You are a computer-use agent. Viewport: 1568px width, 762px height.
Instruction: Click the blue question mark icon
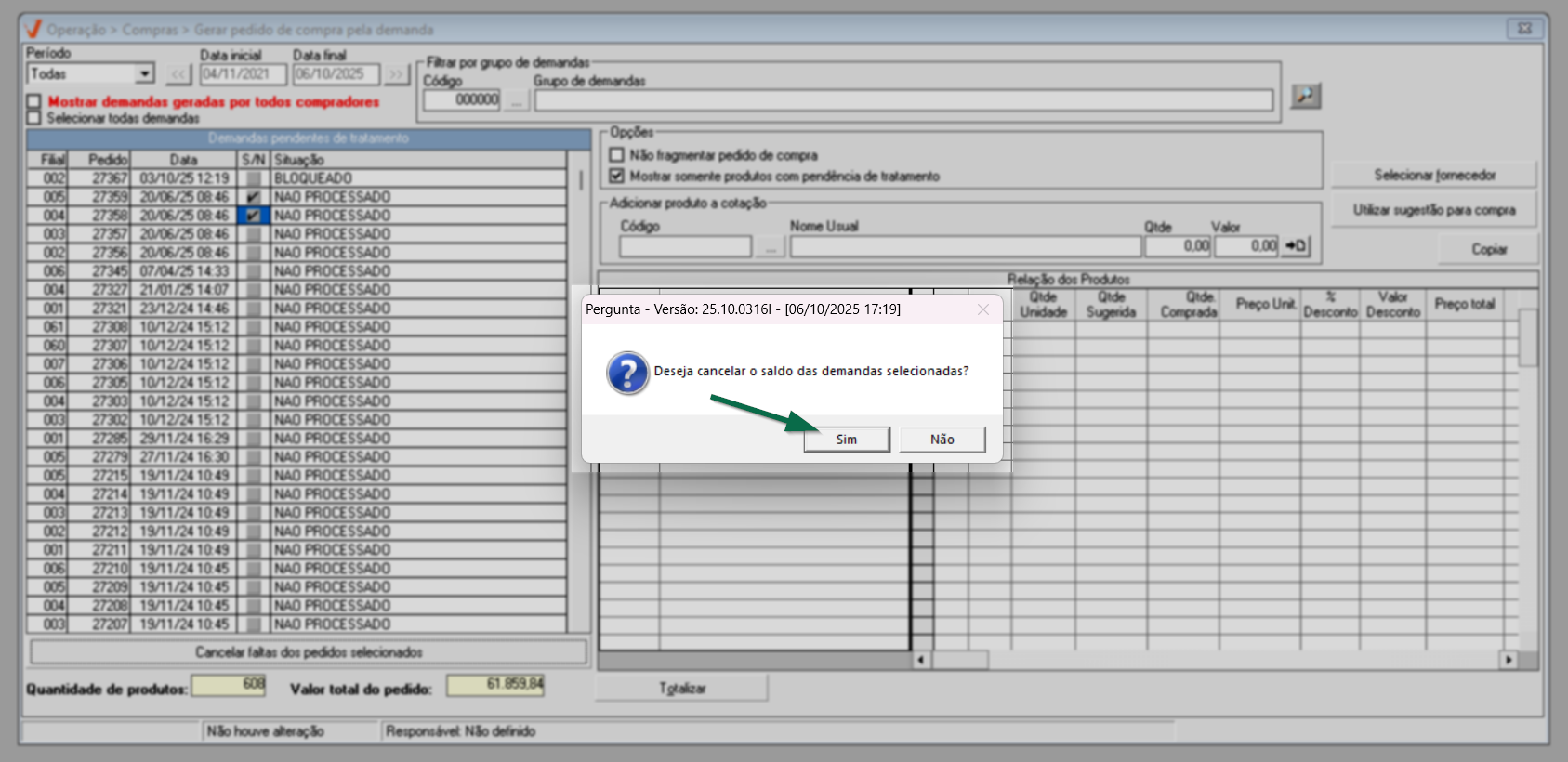pyautogui.click(x=627, y=373)
